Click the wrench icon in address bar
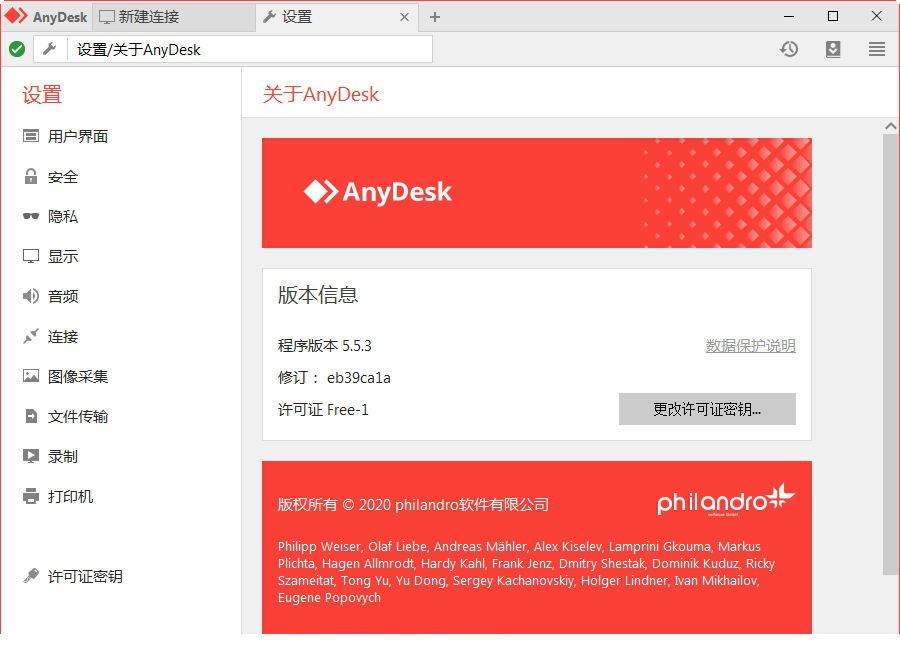Viewport: 900px width, 659px height. coord(50,49)
